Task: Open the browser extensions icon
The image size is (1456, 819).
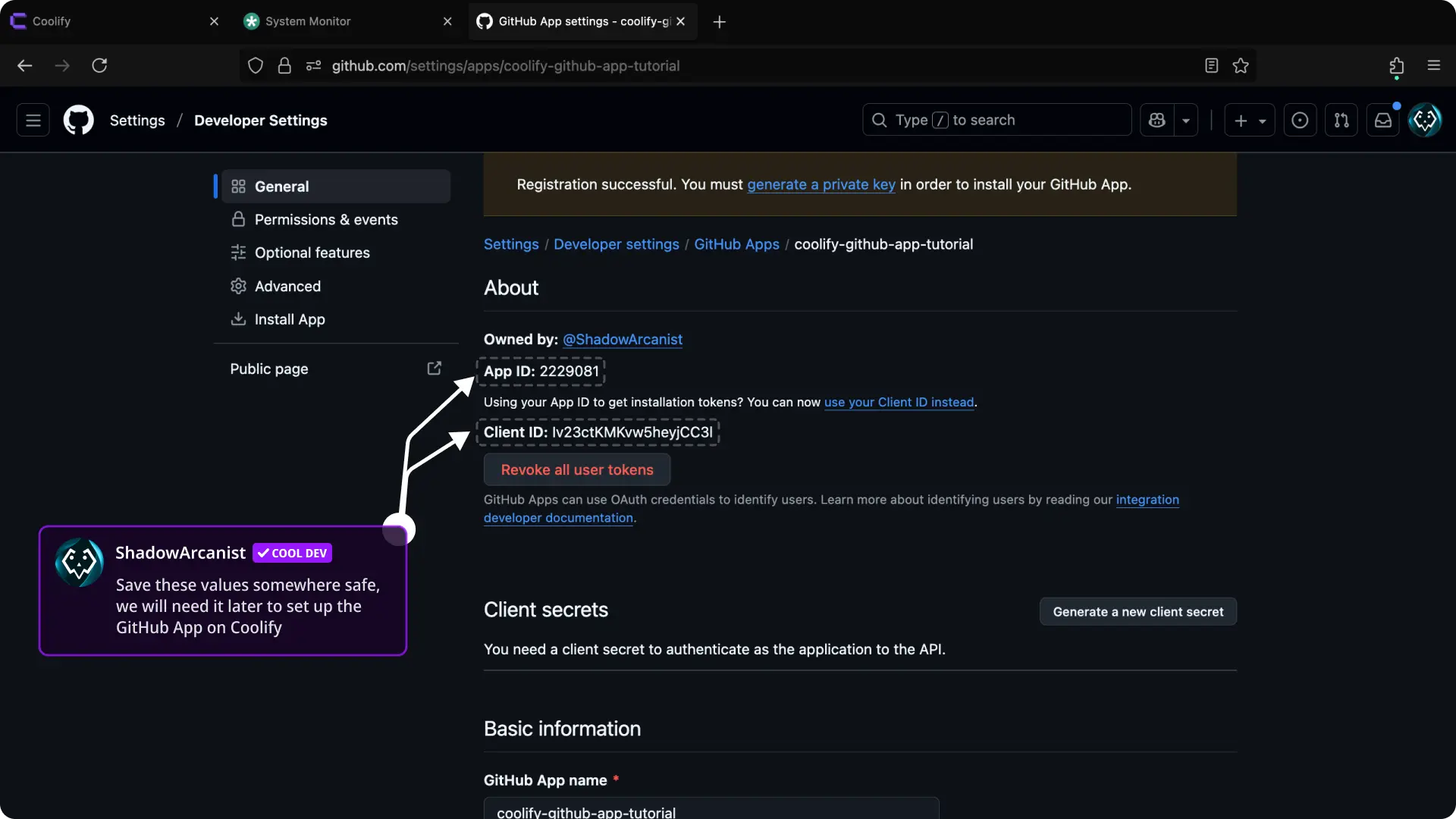Action: click(1396, 66)
